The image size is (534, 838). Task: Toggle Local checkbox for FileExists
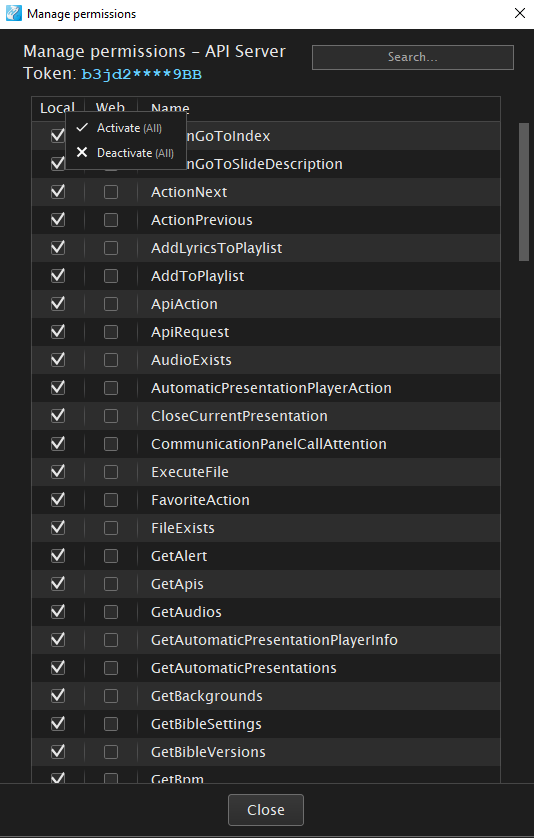coord(58,528)
